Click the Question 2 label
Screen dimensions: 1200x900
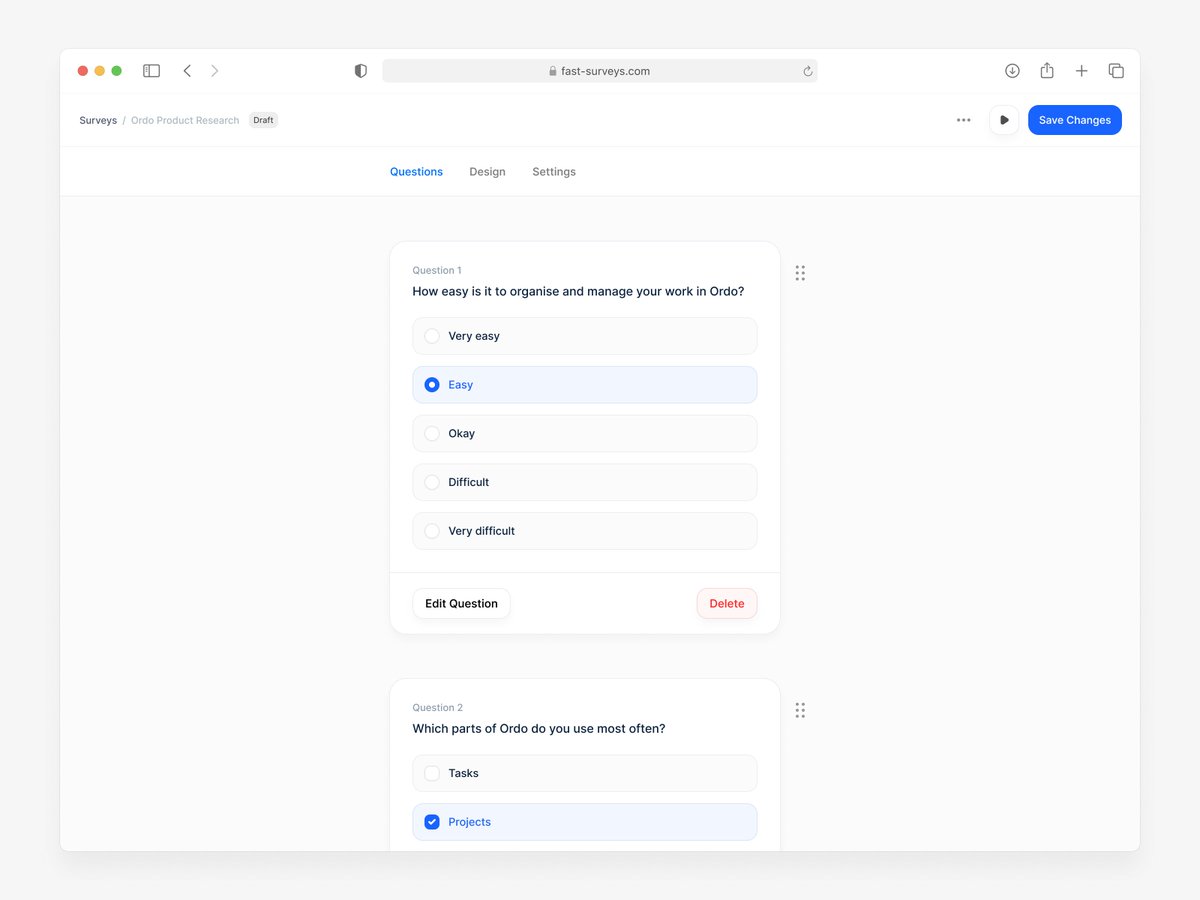[437, 708]
